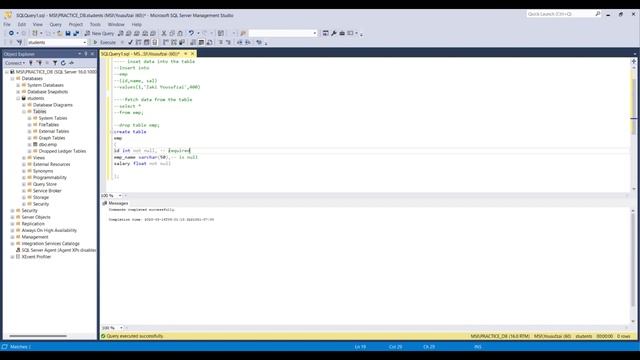Click the '0 rows' status bar text
This screenshot has width=640, height=360.
tap(624, 336)
